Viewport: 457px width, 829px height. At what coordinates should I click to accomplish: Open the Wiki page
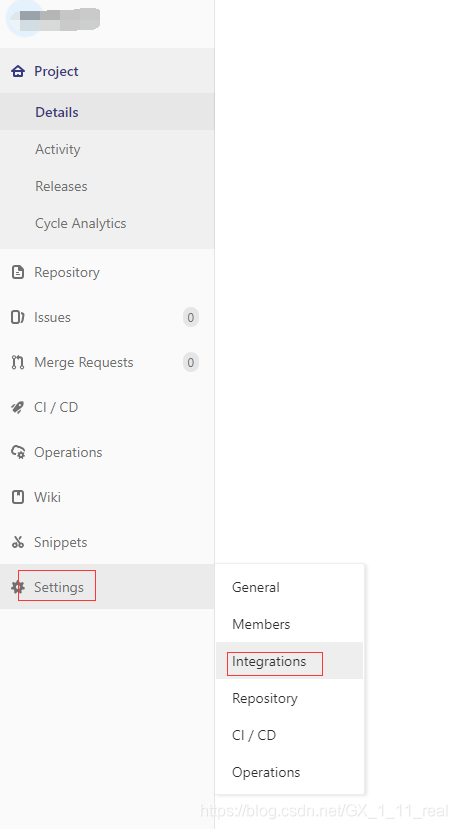pos(47,497)
